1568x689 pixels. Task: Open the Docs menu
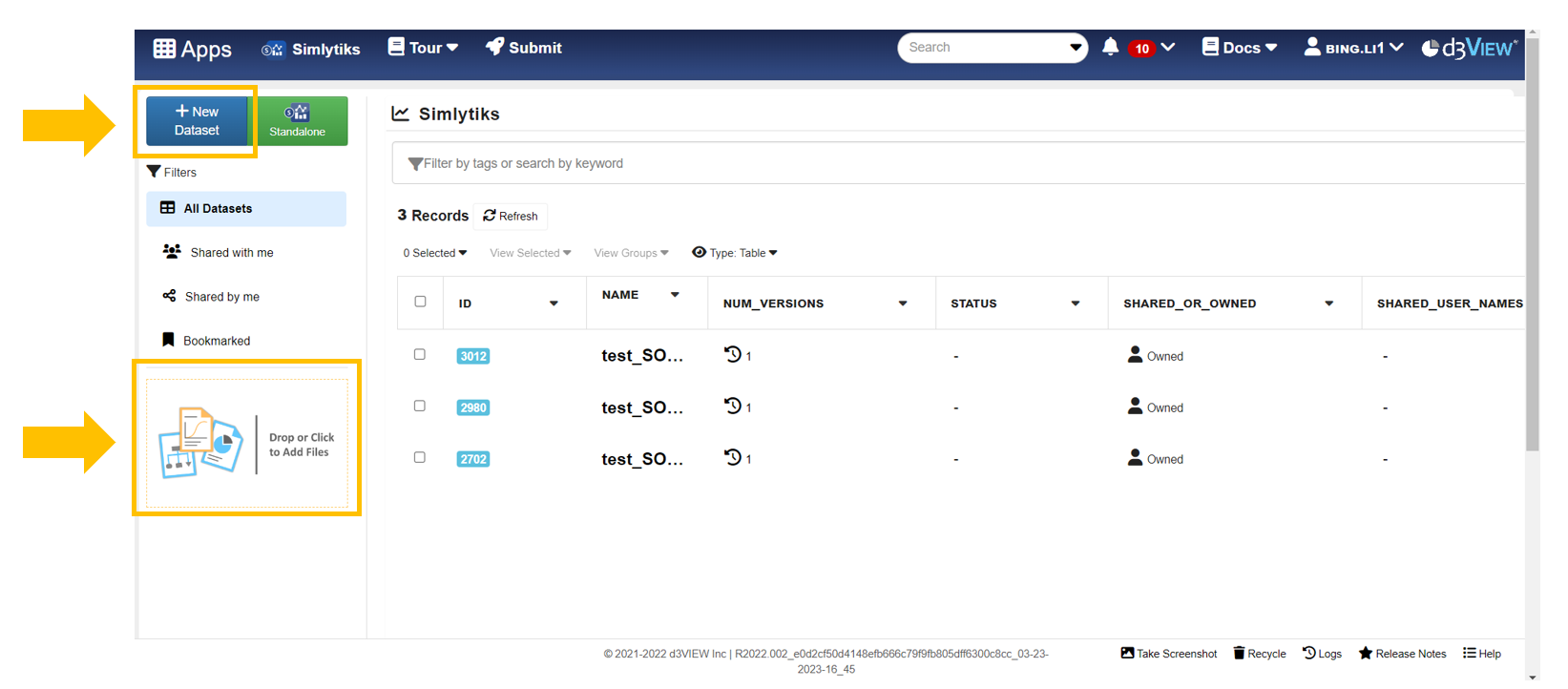pyautogui.click(x=1240, y=48)
